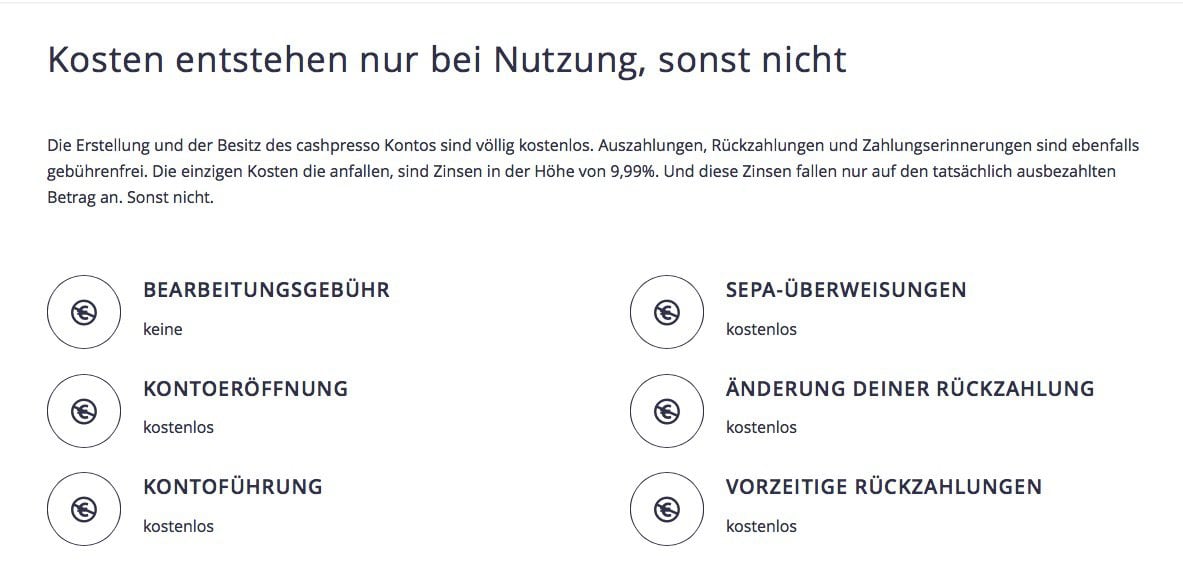Viewport: 1183px width, 571px height.
Task: Select the VORZEITIGE RÜCKZAHLUNGEN heading
Action: point(883,487)
